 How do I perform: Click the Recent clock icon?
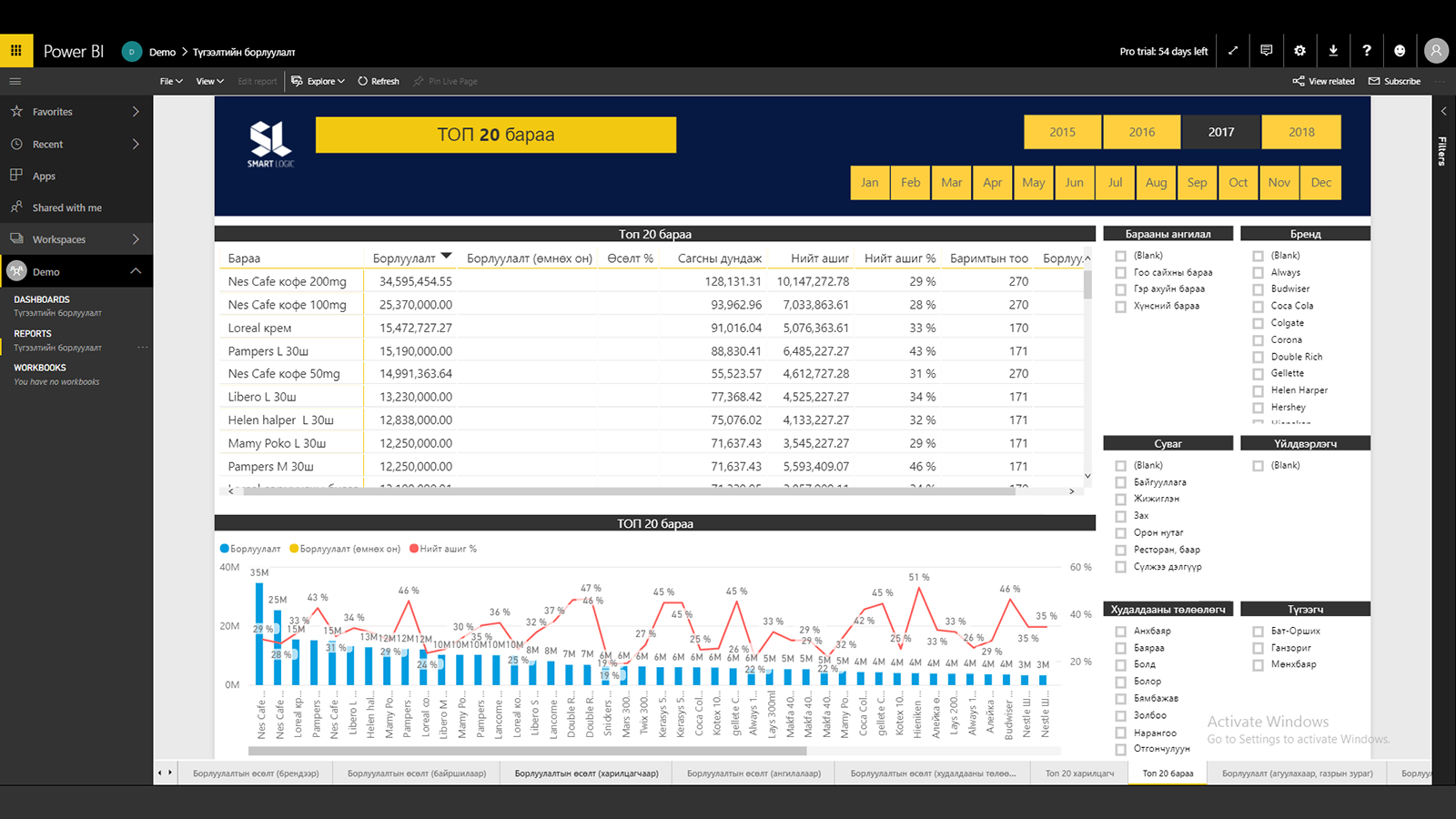pyautogui.click(x=16, y=144)
